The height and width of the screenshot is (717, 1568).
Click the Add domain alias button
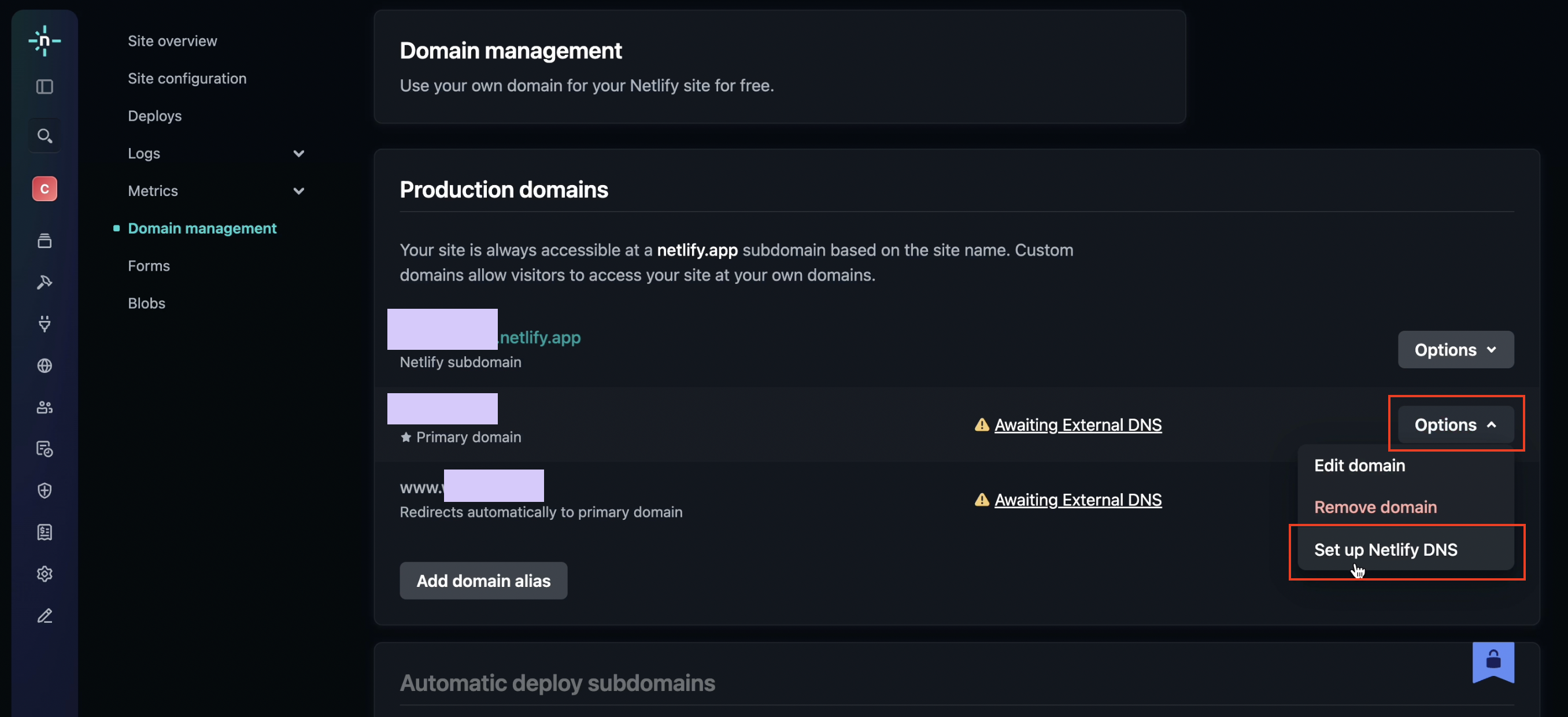(483, 580)
